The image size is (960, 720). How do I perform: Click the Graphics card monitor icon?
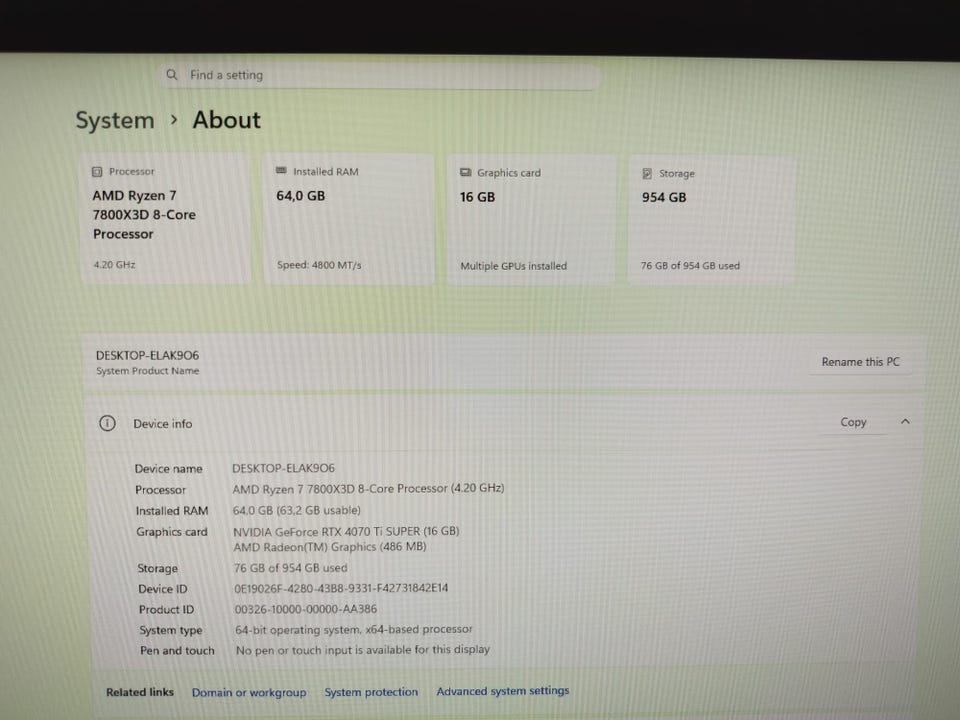pyautogui.click(x=465, y=172)
